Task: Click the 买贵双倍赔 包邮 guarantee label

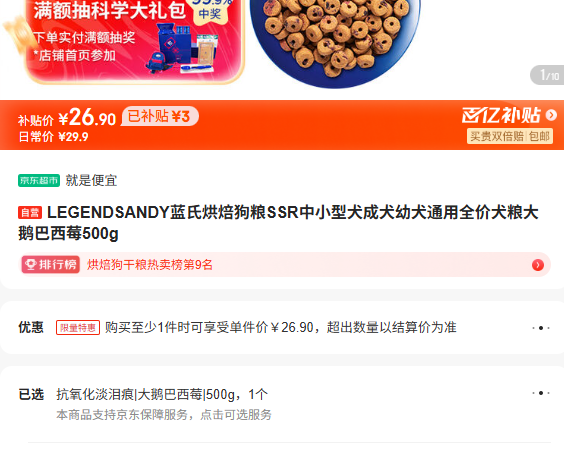Action: (510, 136)
